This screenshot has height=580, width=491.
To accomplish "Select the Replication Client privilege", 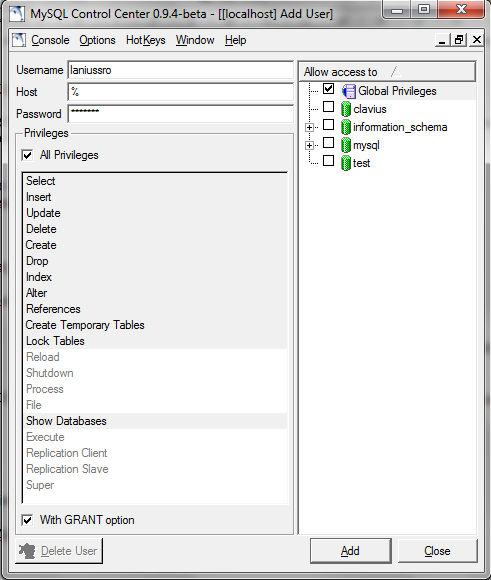I will point(155,453).
